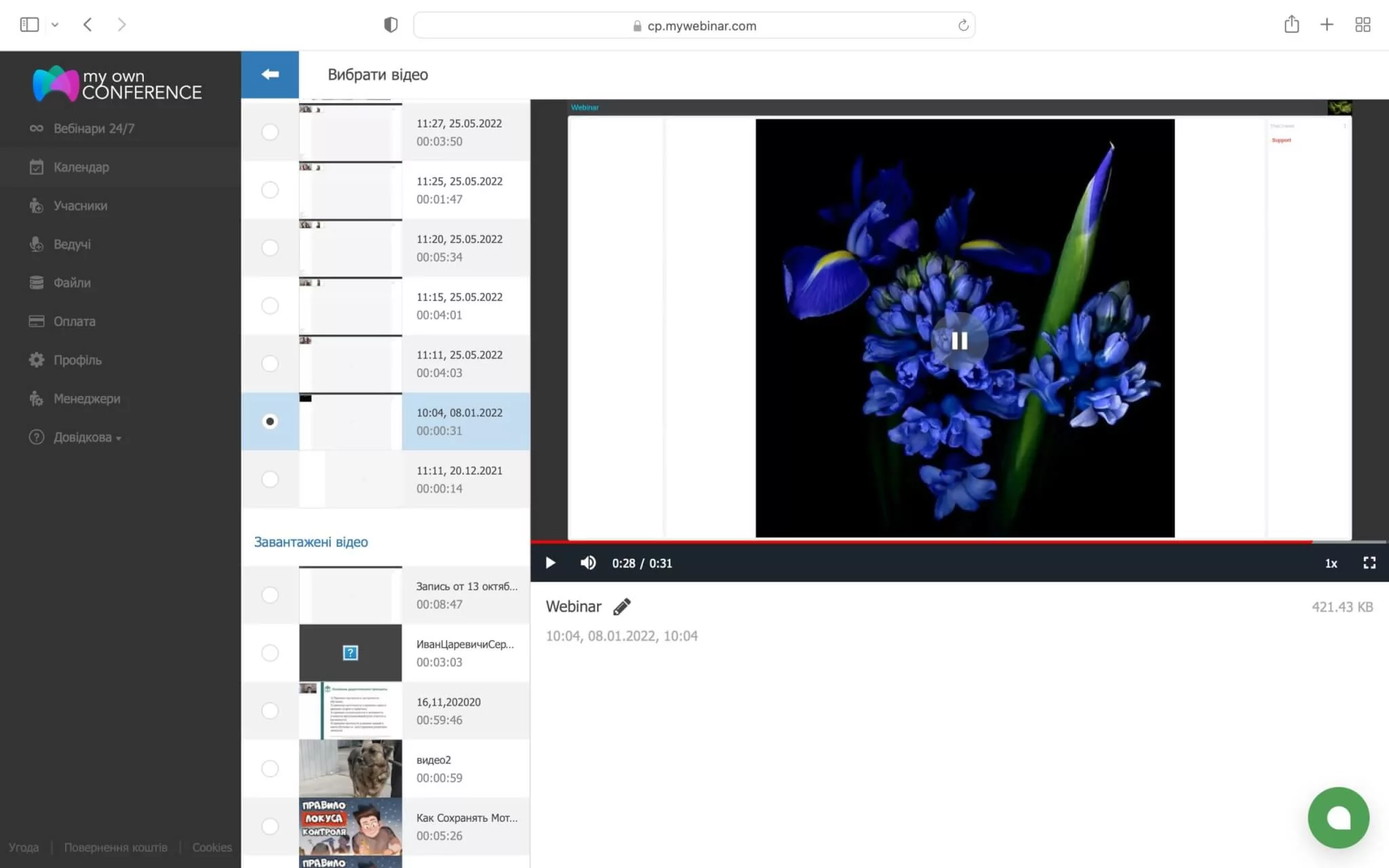Viewport: 1389px width, 868px height.
Task: Open playback speed 1x selector
Action: coord(1331,564)
